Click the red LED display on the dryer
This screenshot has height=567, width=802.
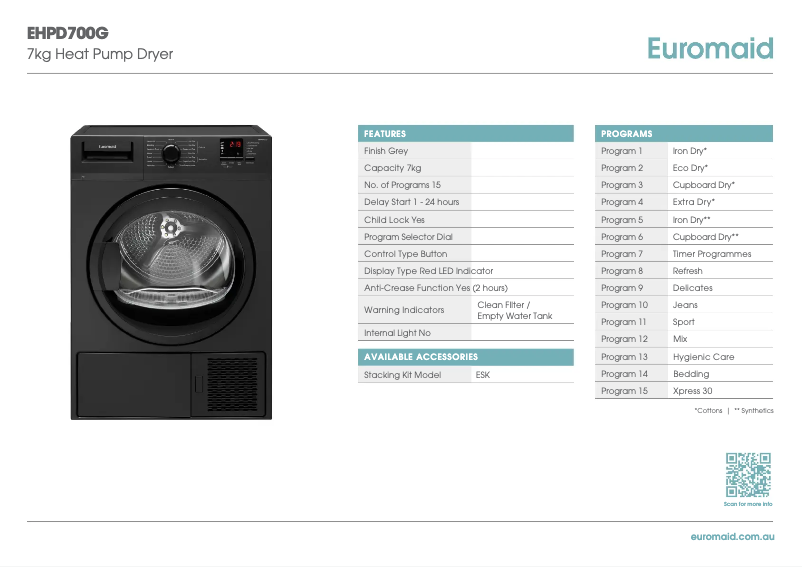(x=233, y=146)
